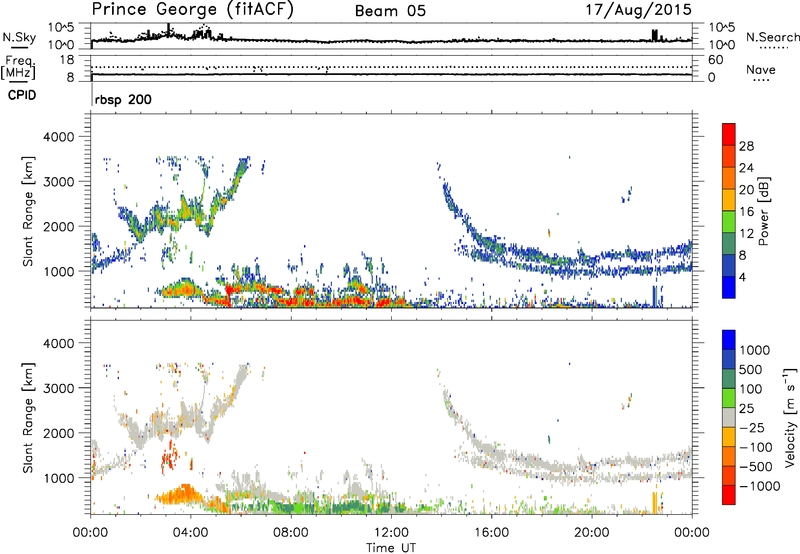
Task: Click the "Velocity [m s⁻¹]" colorbar title
Action: tap(790, 417)
